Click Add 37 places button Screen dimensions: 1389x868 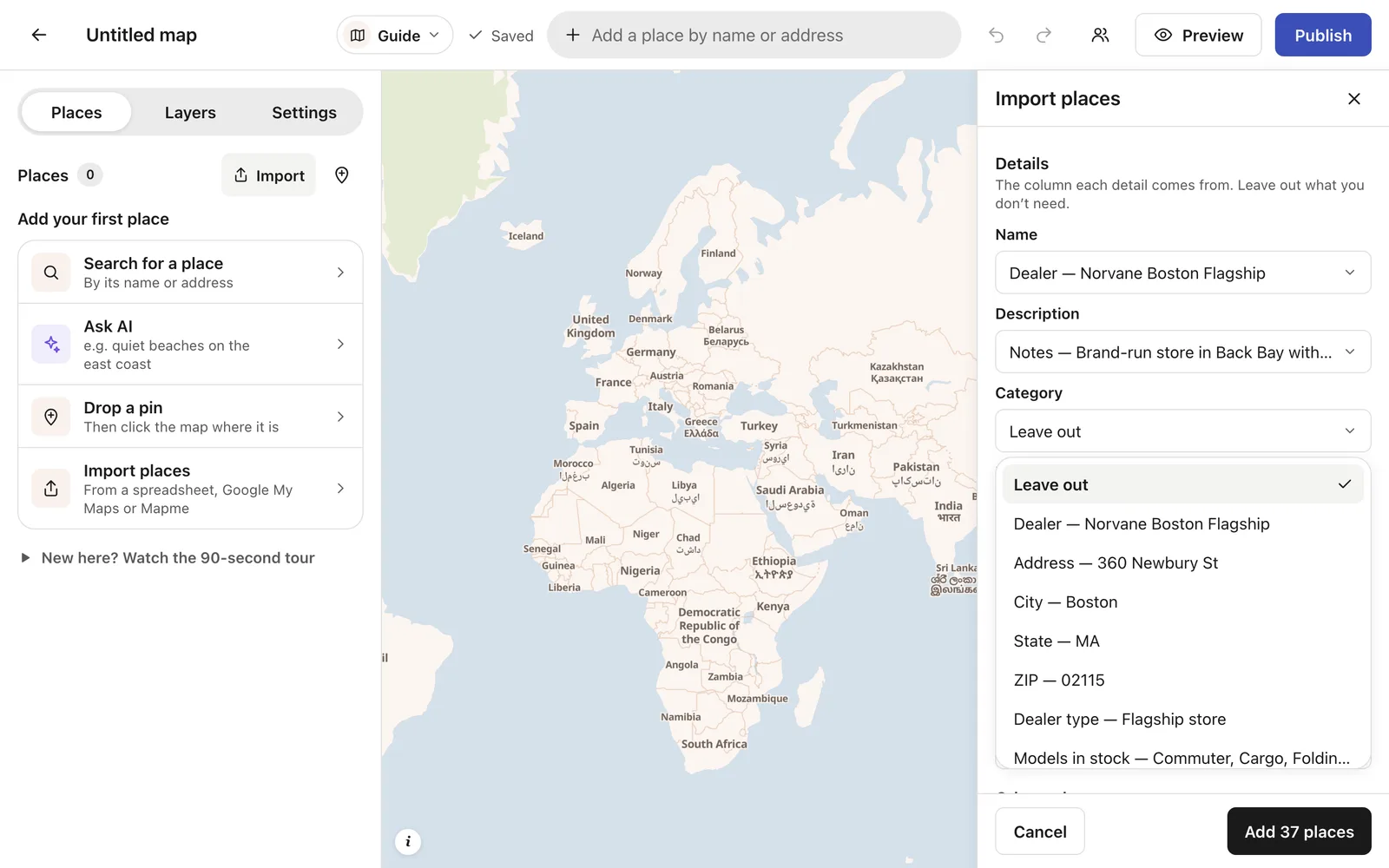pos(1299,832)
